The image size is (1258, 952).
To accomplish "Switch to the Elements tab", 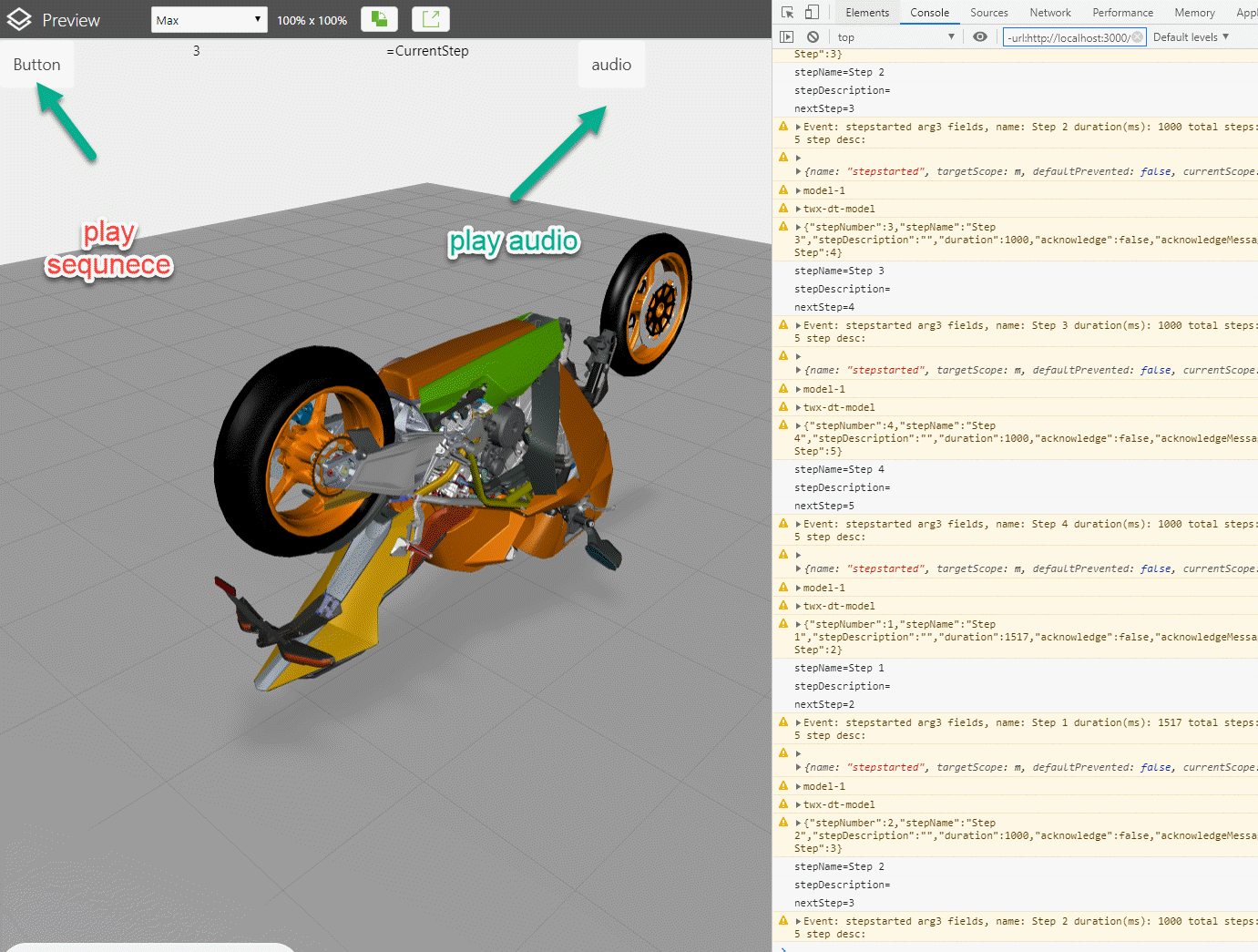I will pos(867,12).
